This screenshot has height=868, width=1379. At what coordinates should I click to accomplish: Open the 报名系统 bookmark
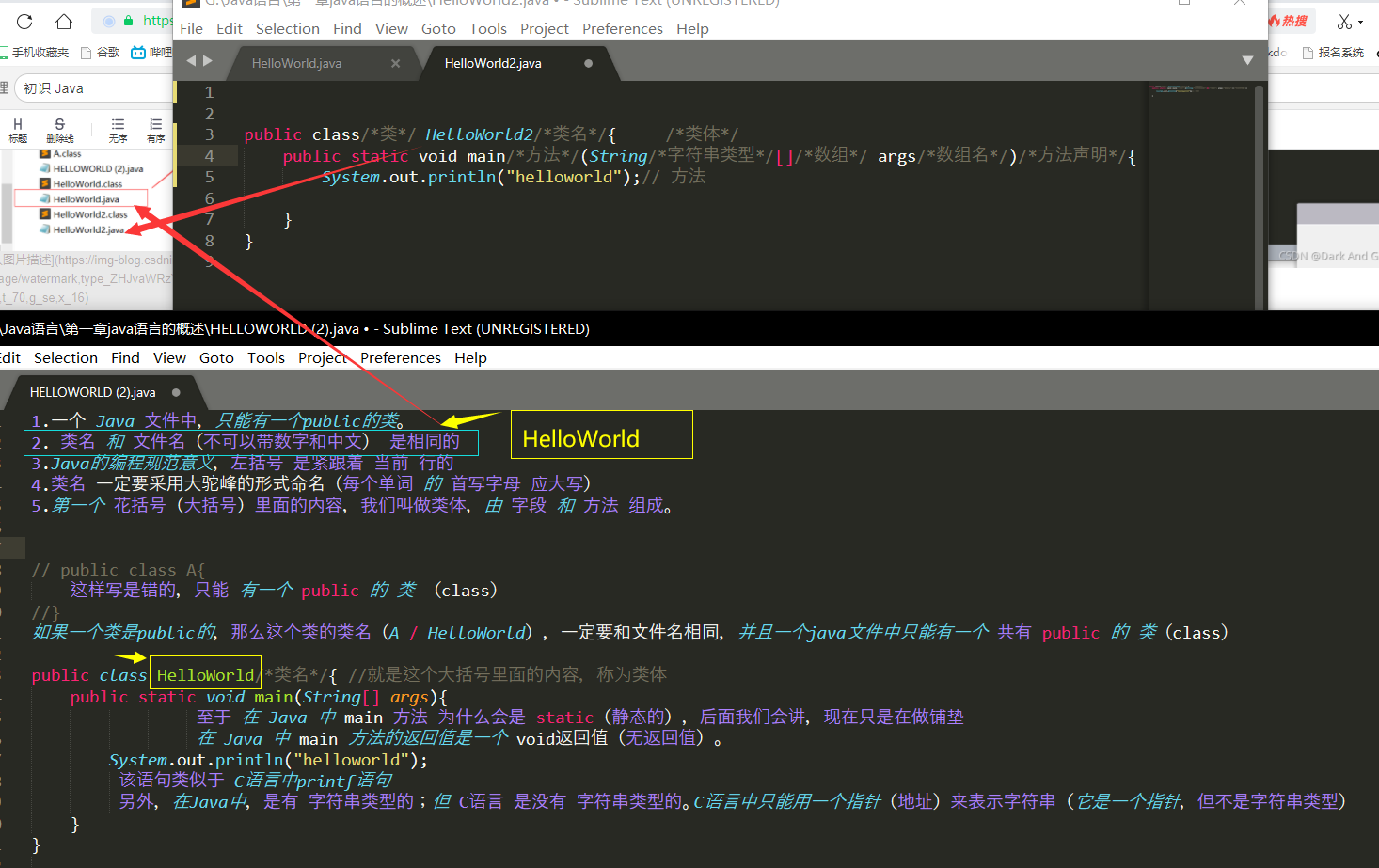pyautogui.click(x=1333, y=53)
